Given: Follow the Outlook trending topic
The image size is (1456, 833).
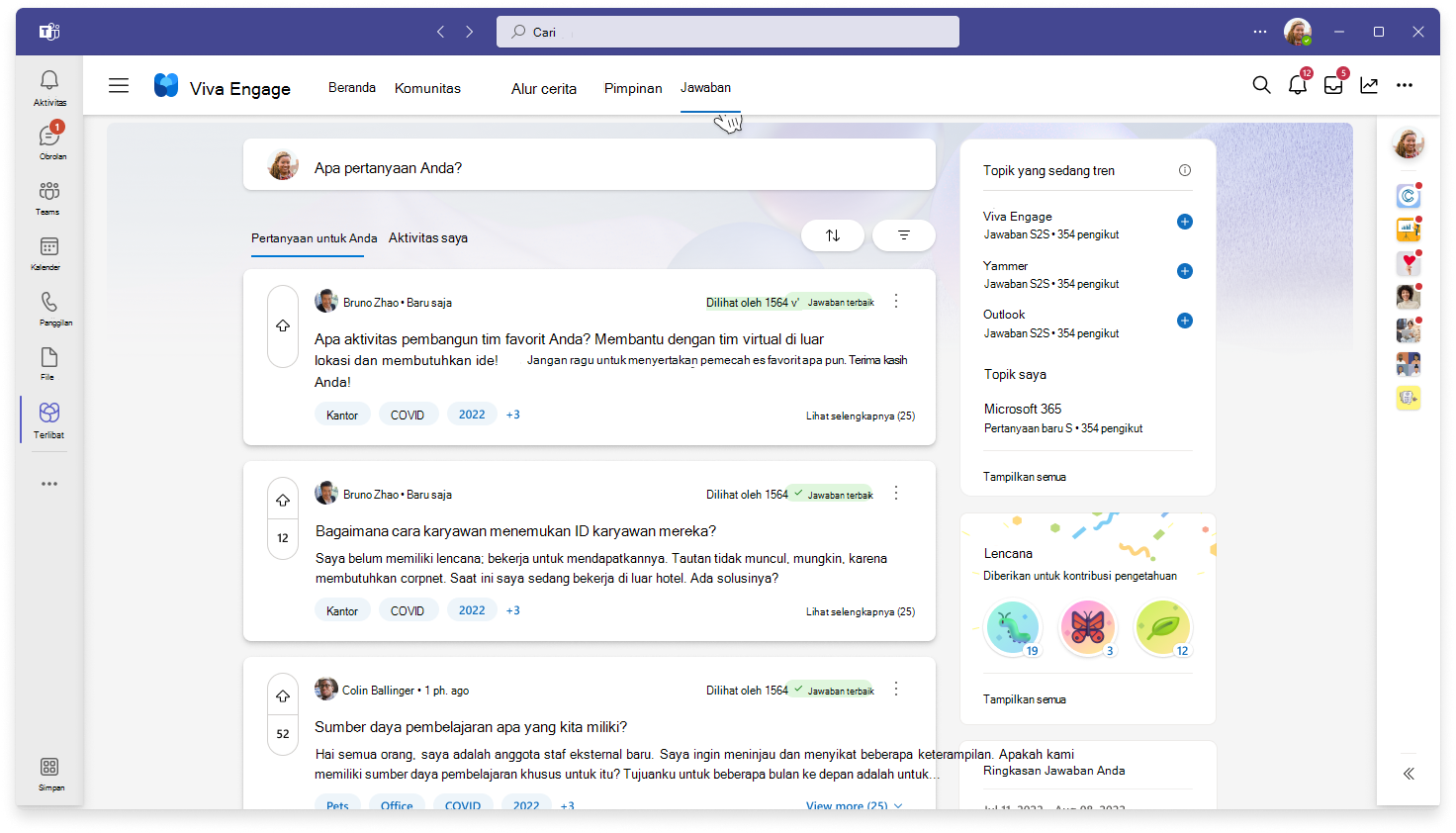Looking at the screenshot, I should pyautogui.click(x=1185, y=321).
